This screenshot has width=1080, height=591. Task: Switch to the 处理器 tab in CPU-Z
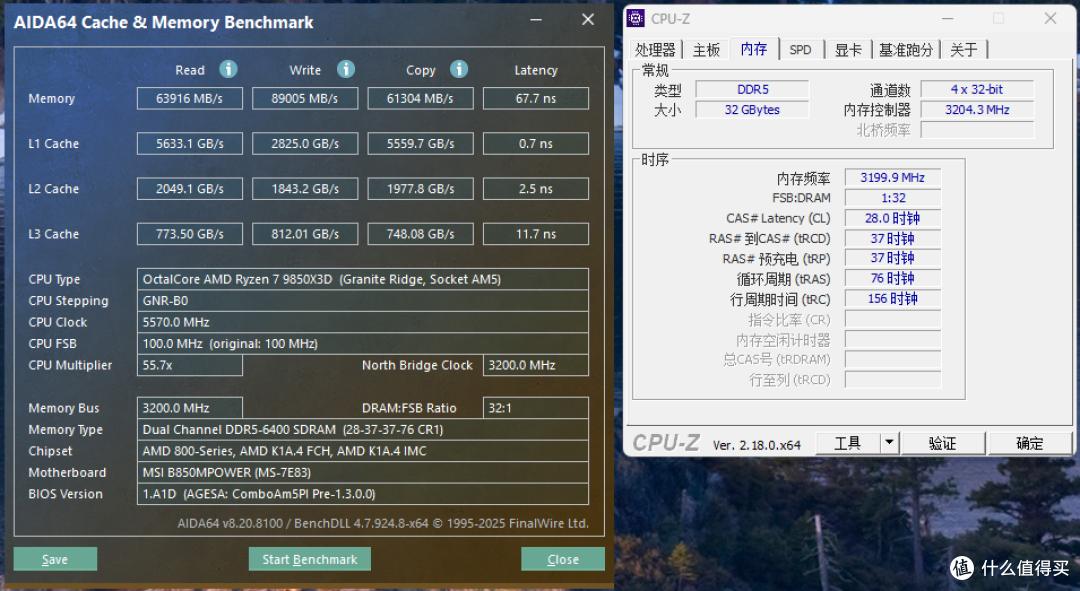coord(655,50)
